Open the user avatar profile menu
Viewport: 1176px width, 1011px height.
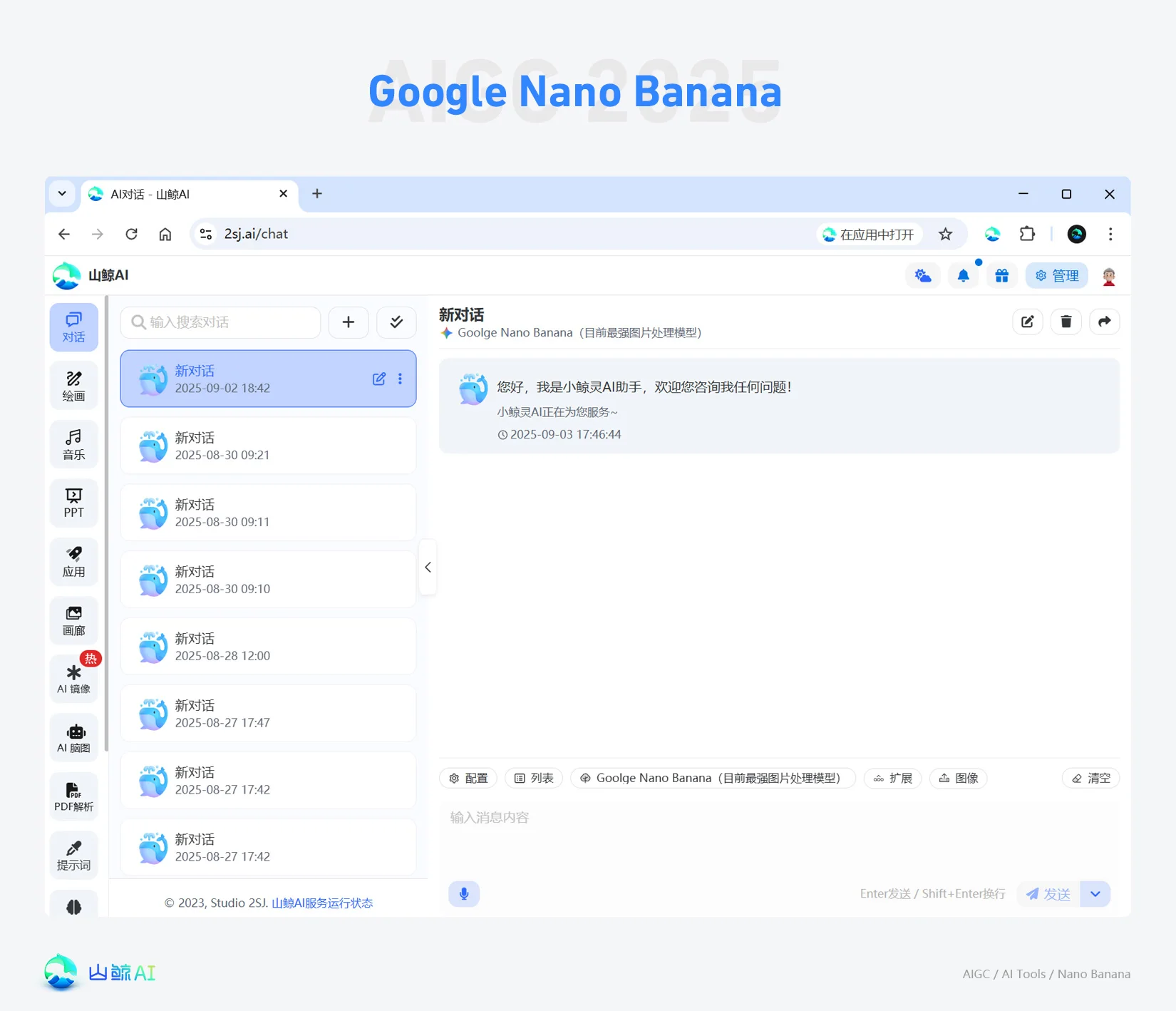click(x=1109, y=276)
